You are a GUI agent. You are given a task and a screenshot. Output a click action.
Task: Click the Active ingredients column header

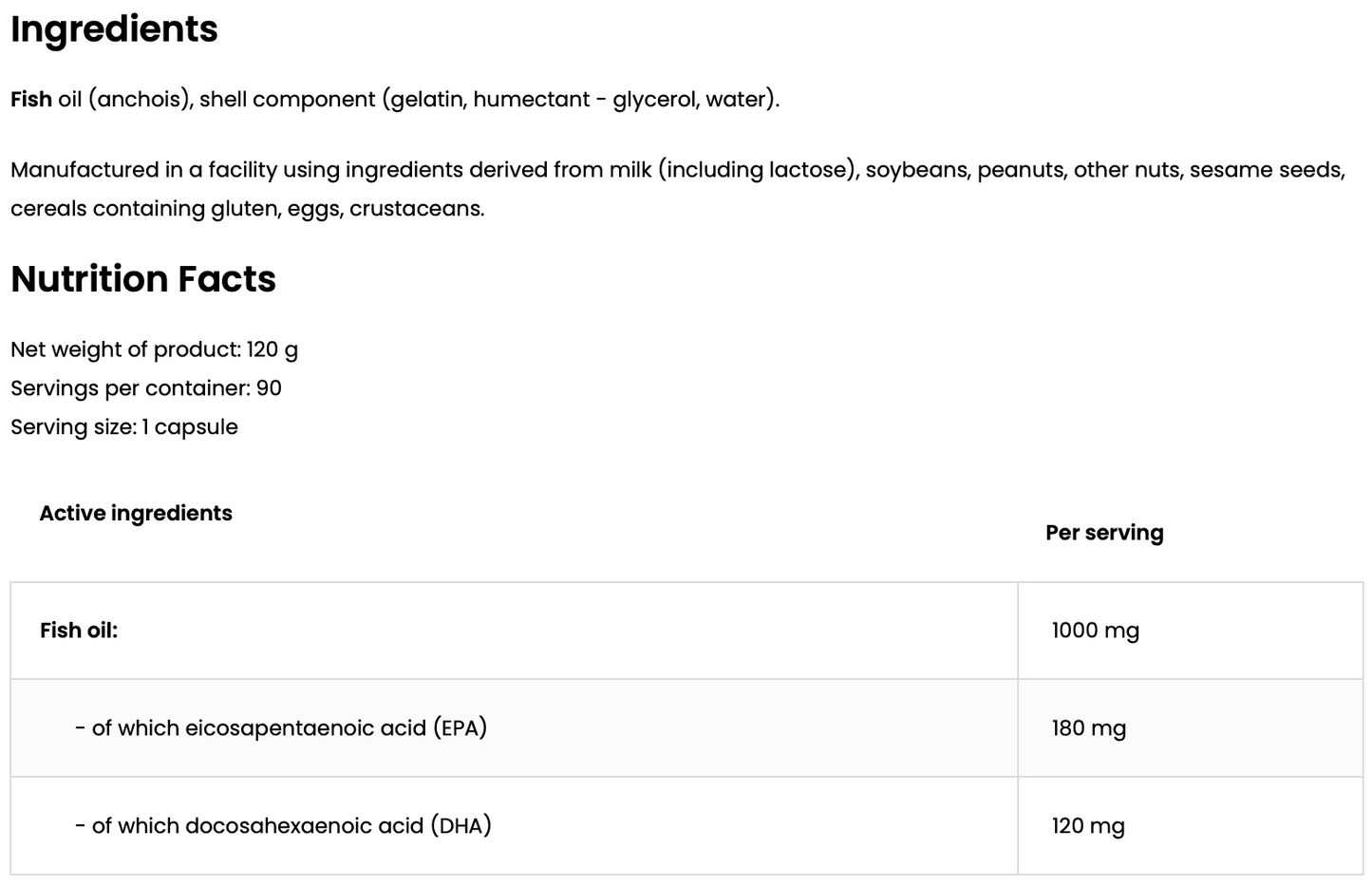pyautogui.click(x=136, y=513)
